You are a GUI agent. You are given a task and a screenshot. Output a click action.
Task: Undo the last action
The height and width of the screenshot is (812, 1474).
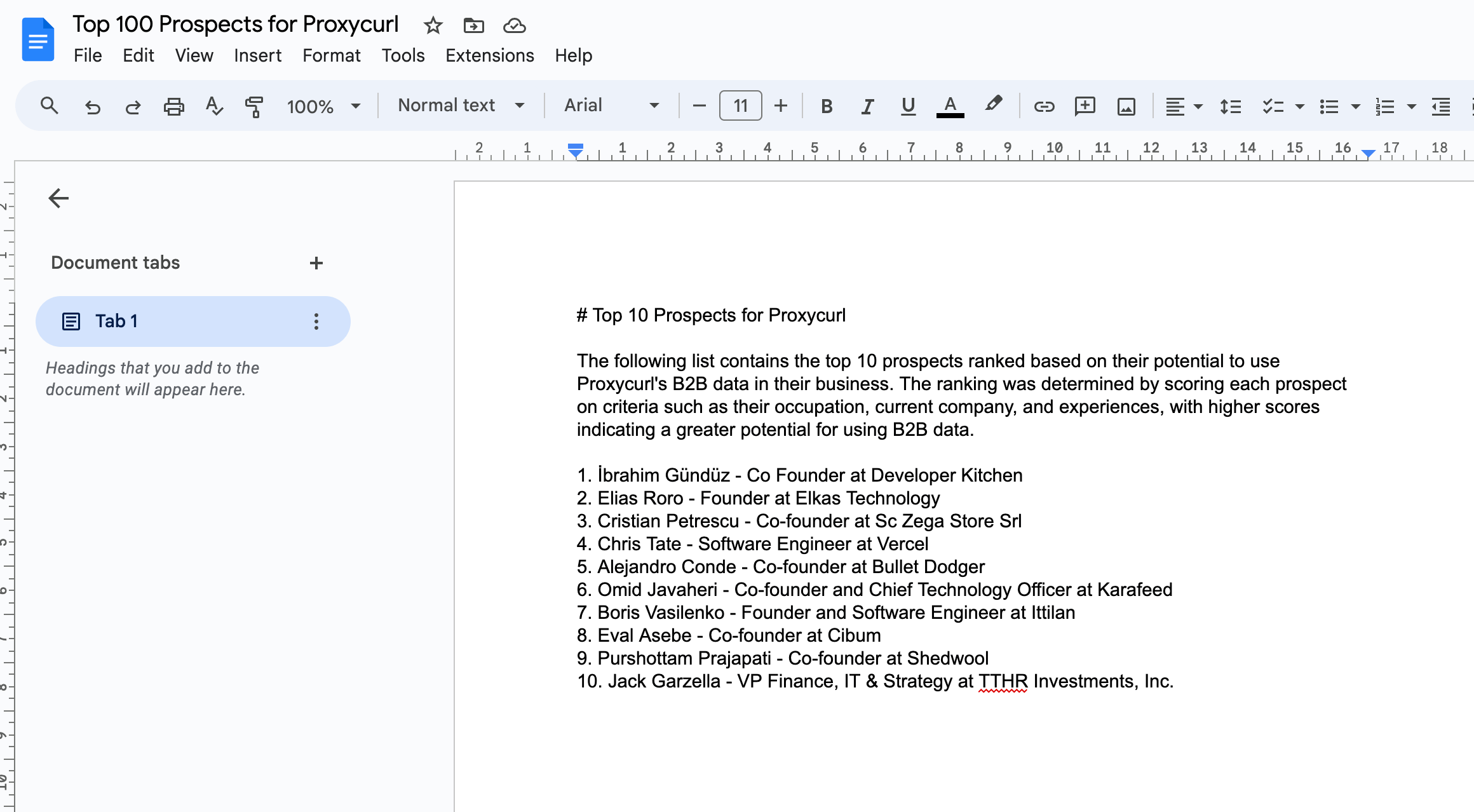coord(93,106)
